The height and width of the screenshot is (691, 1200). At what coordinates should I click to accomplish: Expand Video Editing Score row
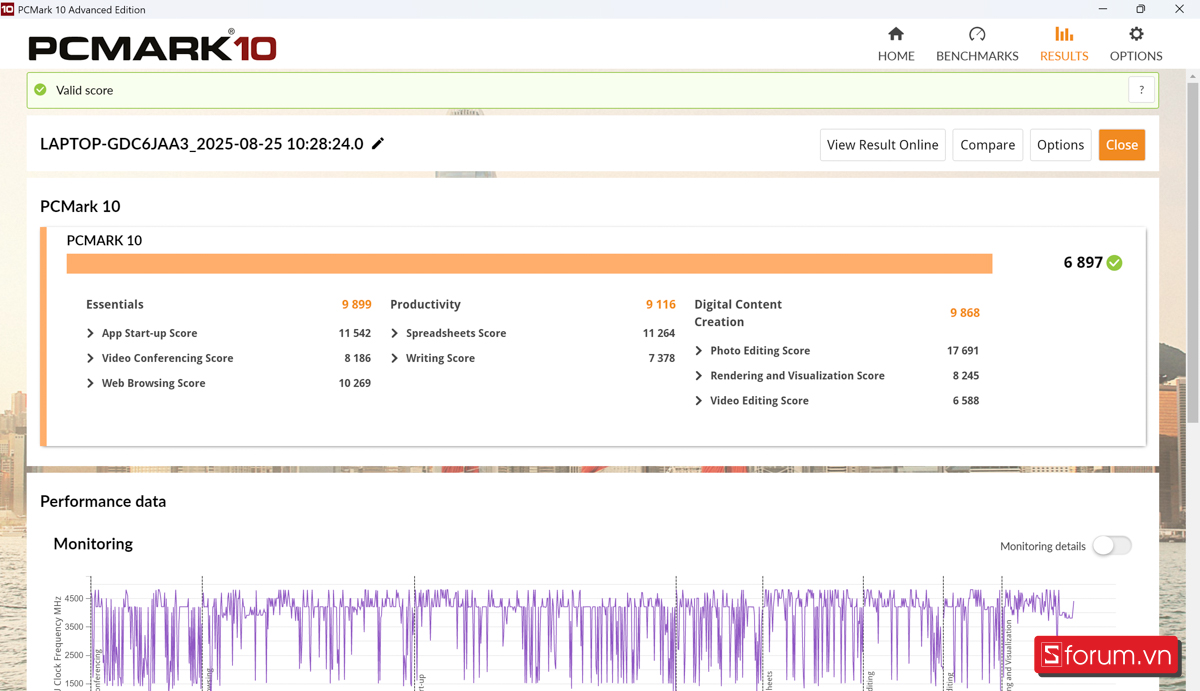pyautogui.click(x=699, y=401)
